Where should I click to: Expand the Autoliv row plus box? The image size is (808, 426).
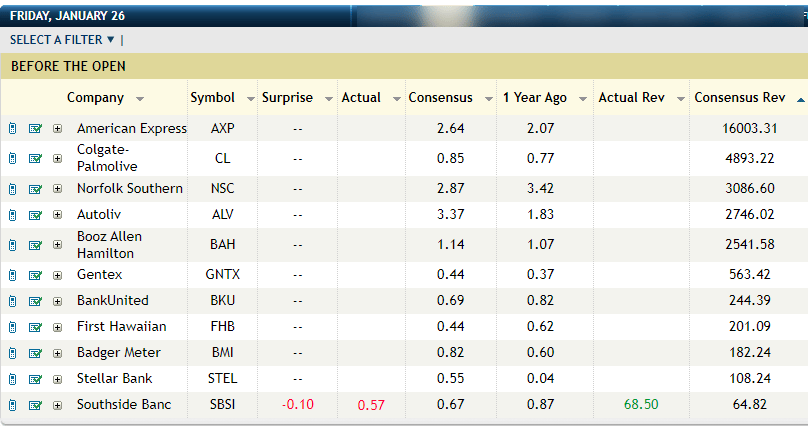click(x=57, y=215)
